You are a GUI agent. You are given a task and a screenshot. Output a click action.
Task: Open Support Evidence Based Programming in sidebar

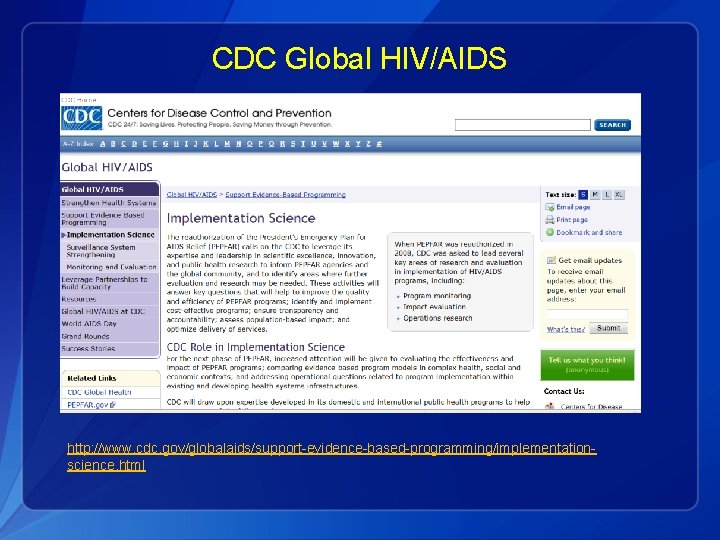point(109,219)
